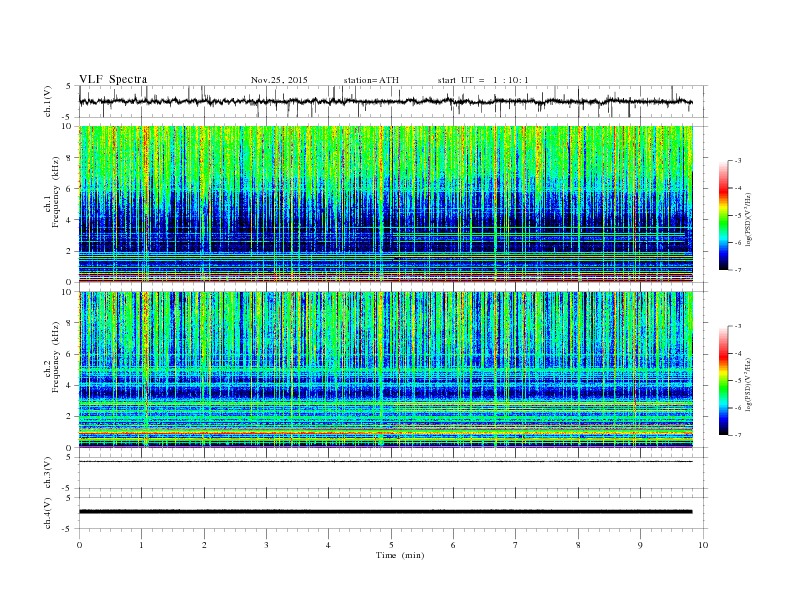Click the lower log(PSD) colorbar label

[749, 384]
